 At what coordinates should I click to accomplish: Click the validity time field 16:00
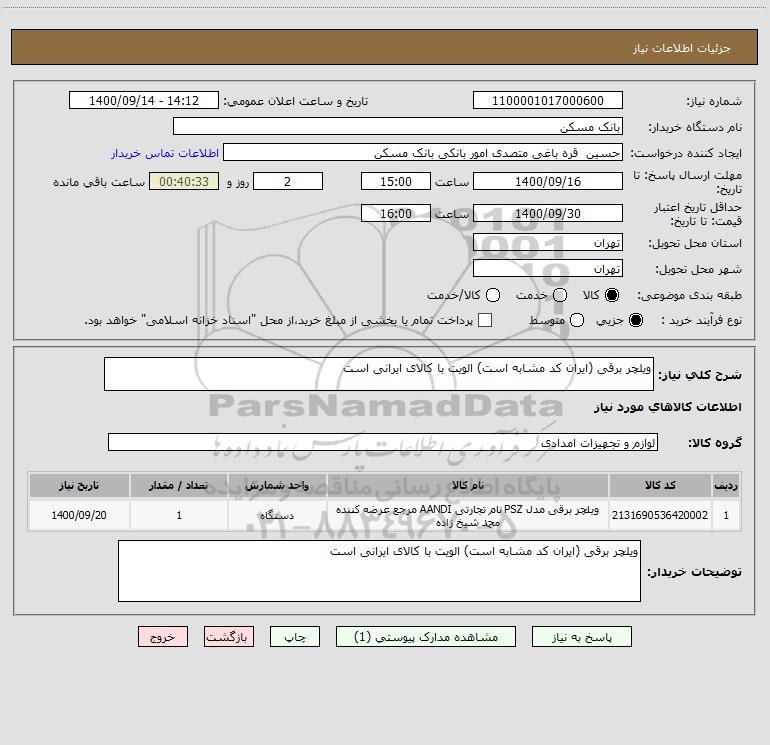396,213
